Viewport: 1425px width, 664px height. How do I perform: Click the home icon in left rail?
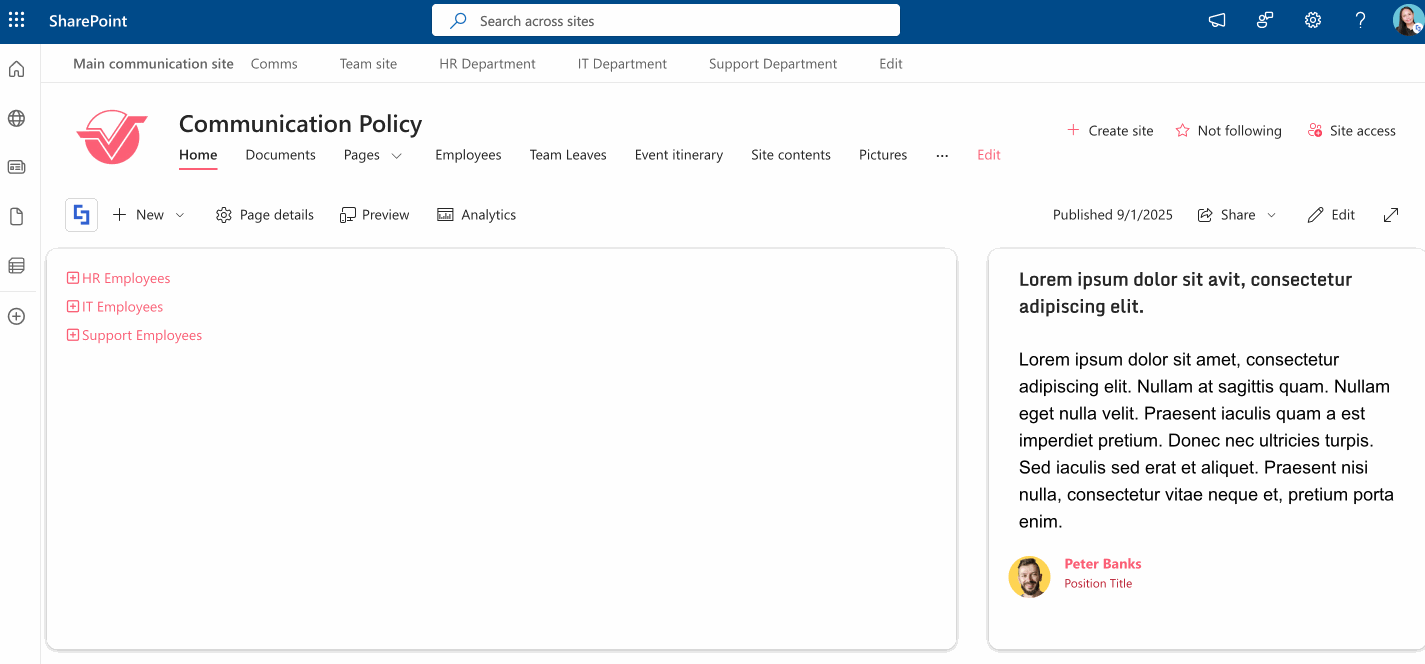pos(16,69)
